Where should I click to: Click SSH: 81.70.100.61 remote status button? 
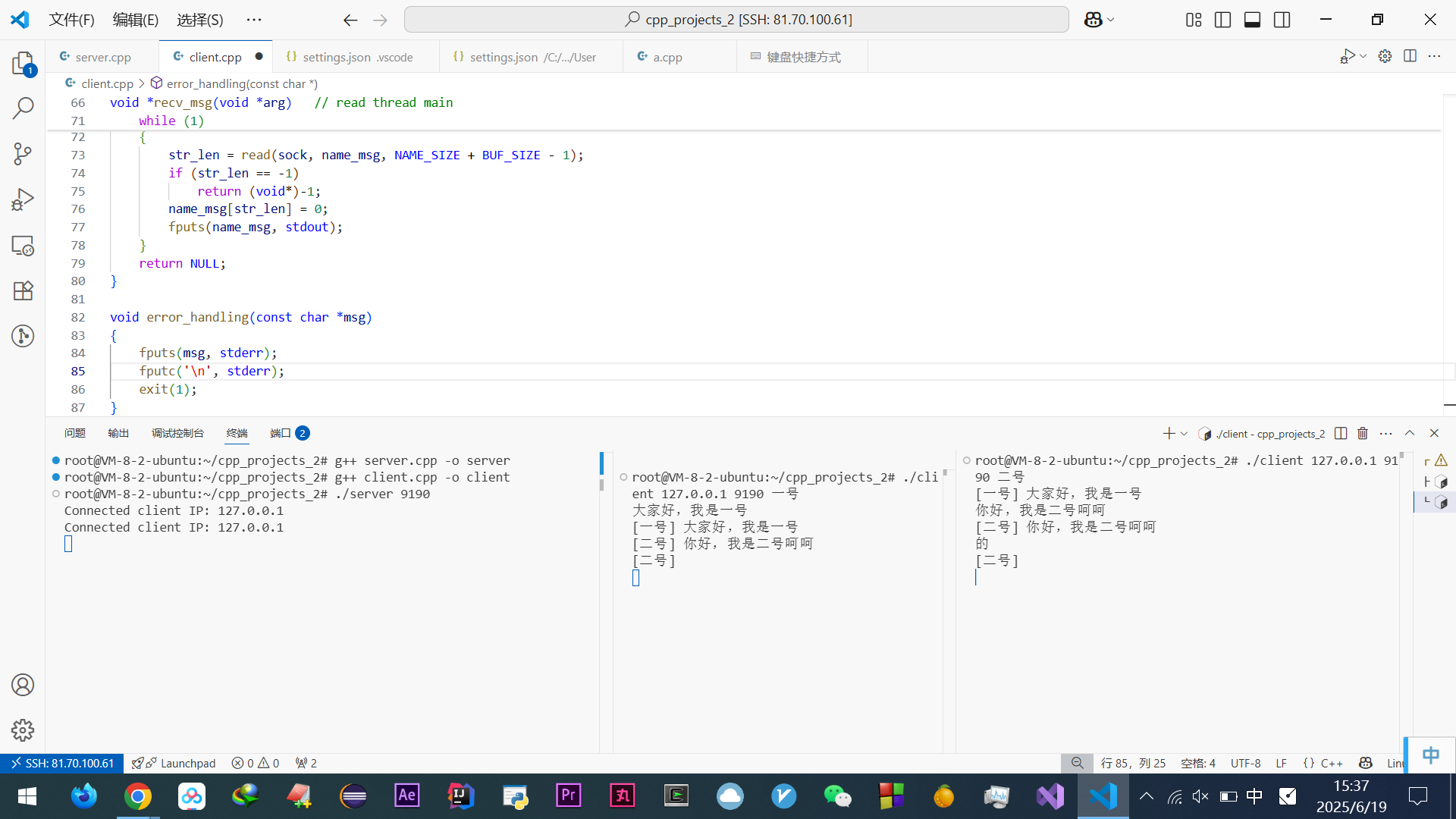(62, 763)
